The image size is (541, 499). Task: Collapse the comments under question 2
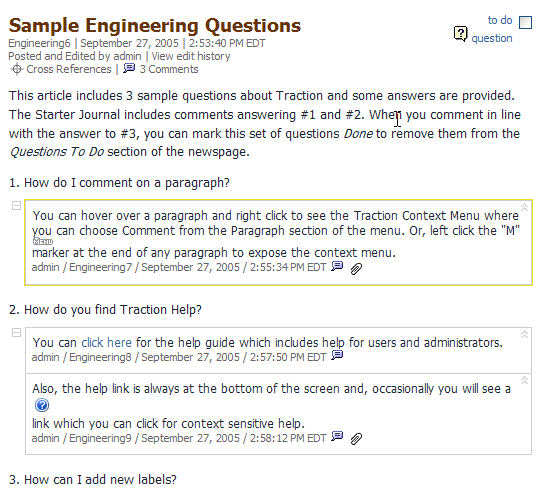[16, 332]
